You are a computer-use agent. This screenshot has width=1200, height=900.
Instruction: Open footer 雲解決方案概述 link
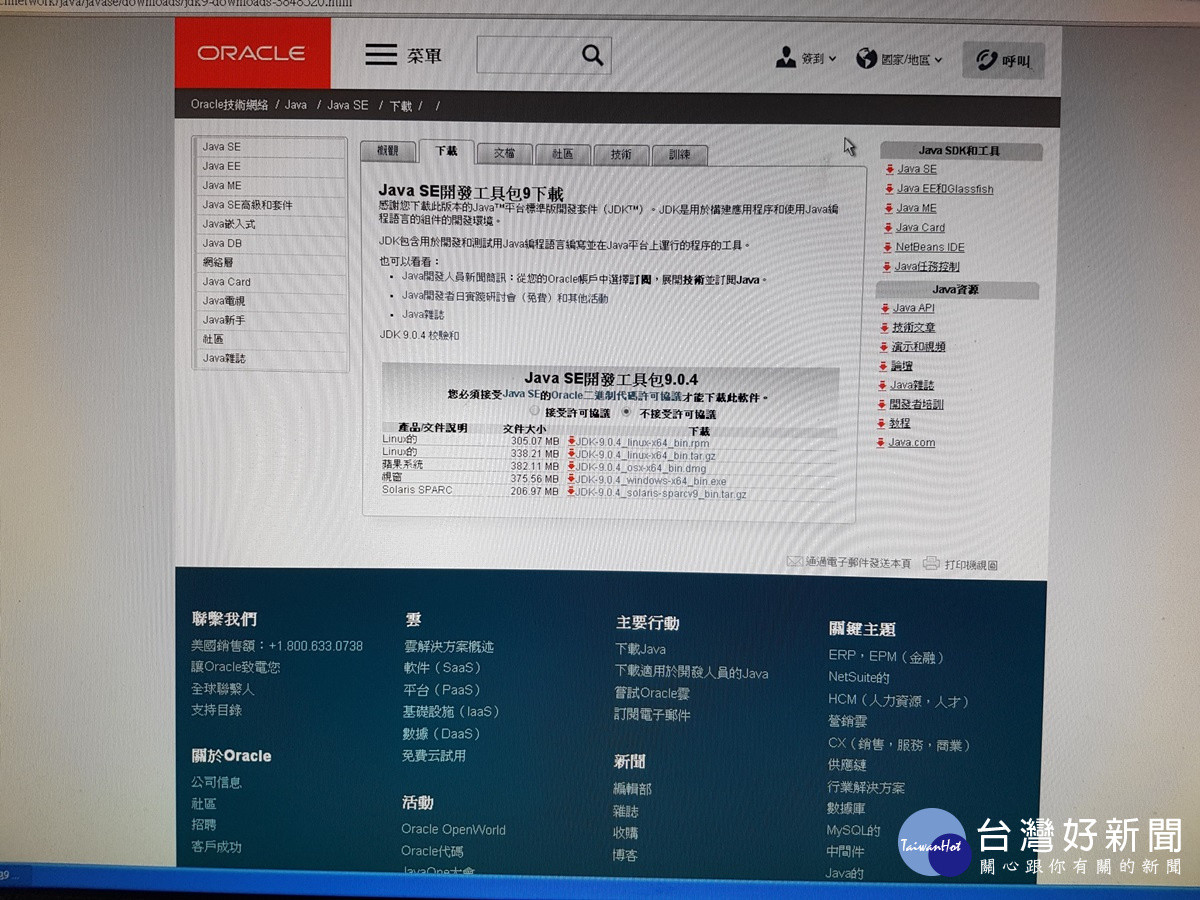(x=449, y=647)
